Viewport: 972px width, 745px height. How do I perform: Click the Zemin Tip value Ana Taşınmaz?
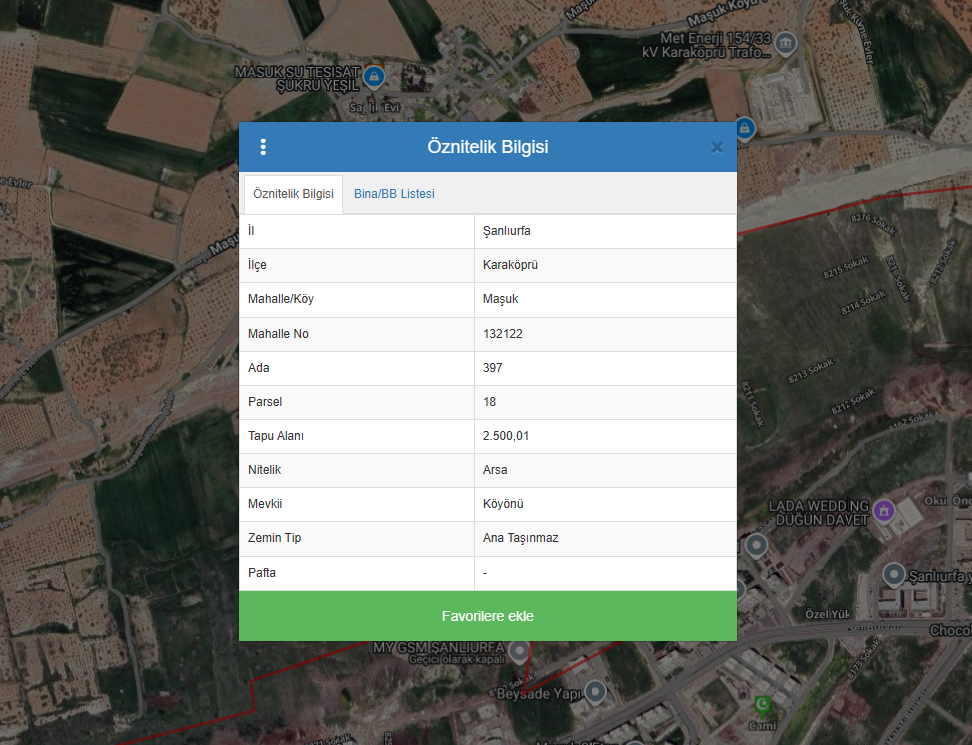(520, 538)
